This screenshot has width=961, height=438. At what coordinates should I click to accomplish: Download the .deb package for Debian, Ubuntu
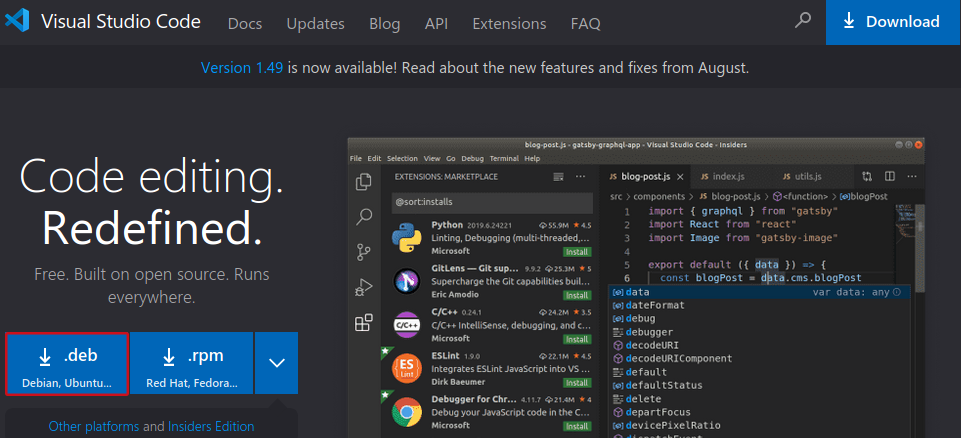click(x=67, y=363)
